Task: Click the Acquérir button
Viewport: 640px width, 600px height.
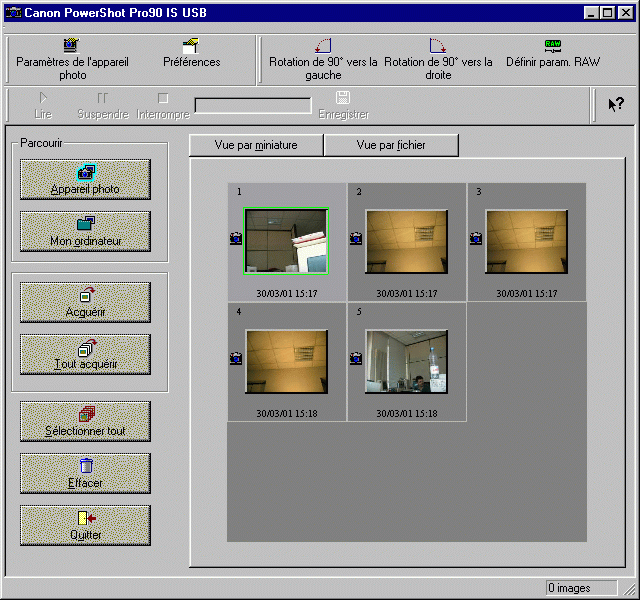Action: point(85,302)
